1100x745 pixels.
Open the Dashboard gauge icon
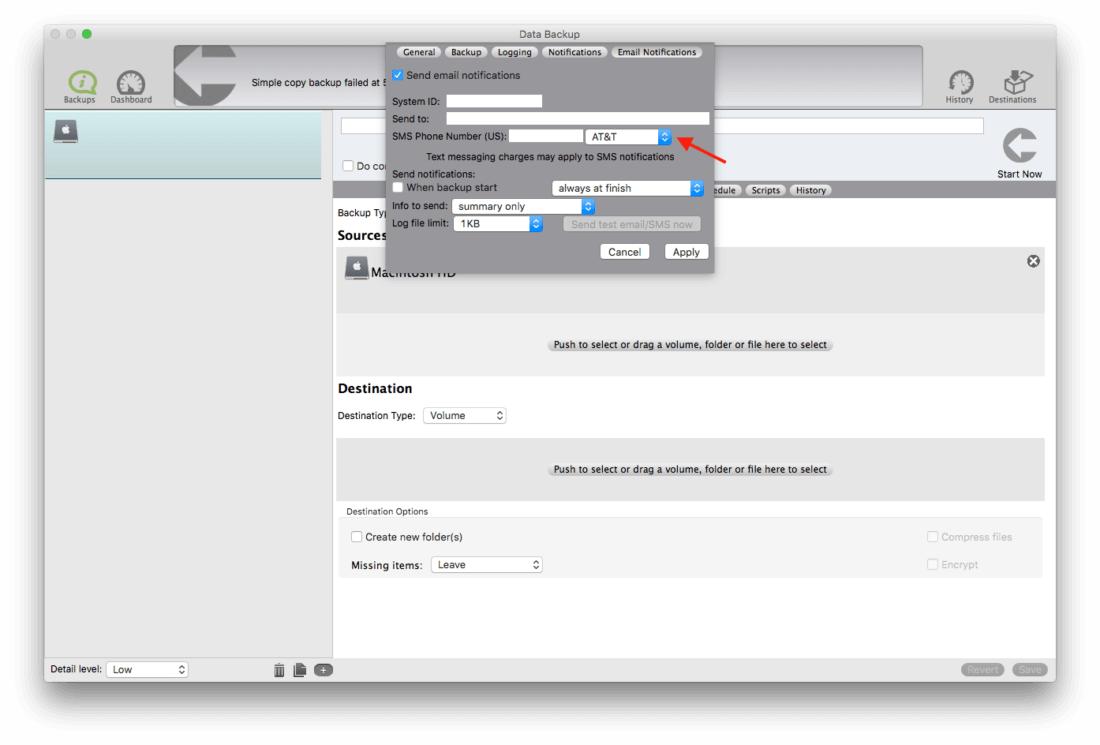[128, 79]
